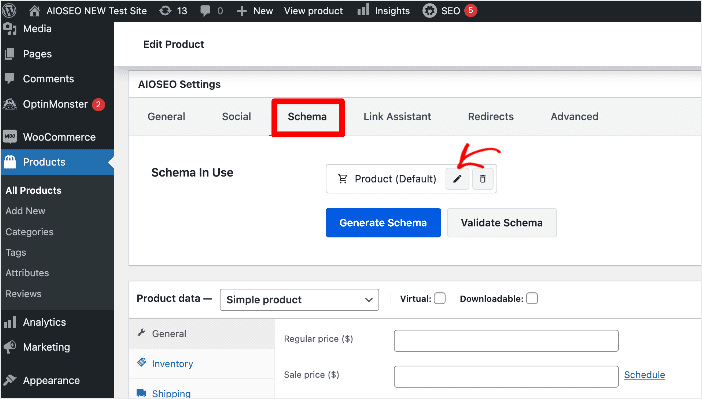Open the Schedule sale price link
Screen dimensions: 702x399
644,375
